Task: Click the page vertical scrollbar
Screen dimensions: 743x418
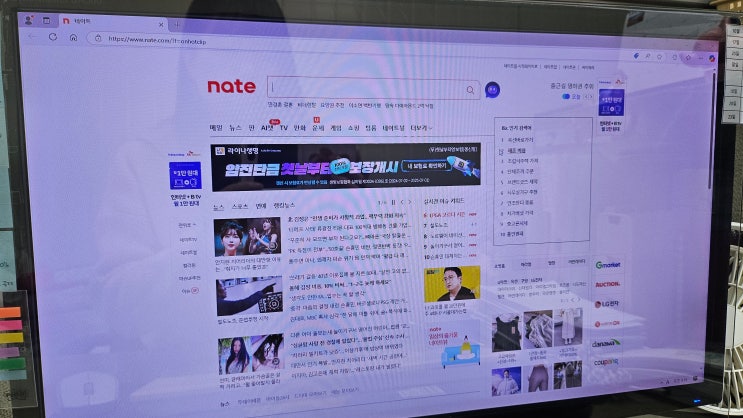Action: coord(713,130)
